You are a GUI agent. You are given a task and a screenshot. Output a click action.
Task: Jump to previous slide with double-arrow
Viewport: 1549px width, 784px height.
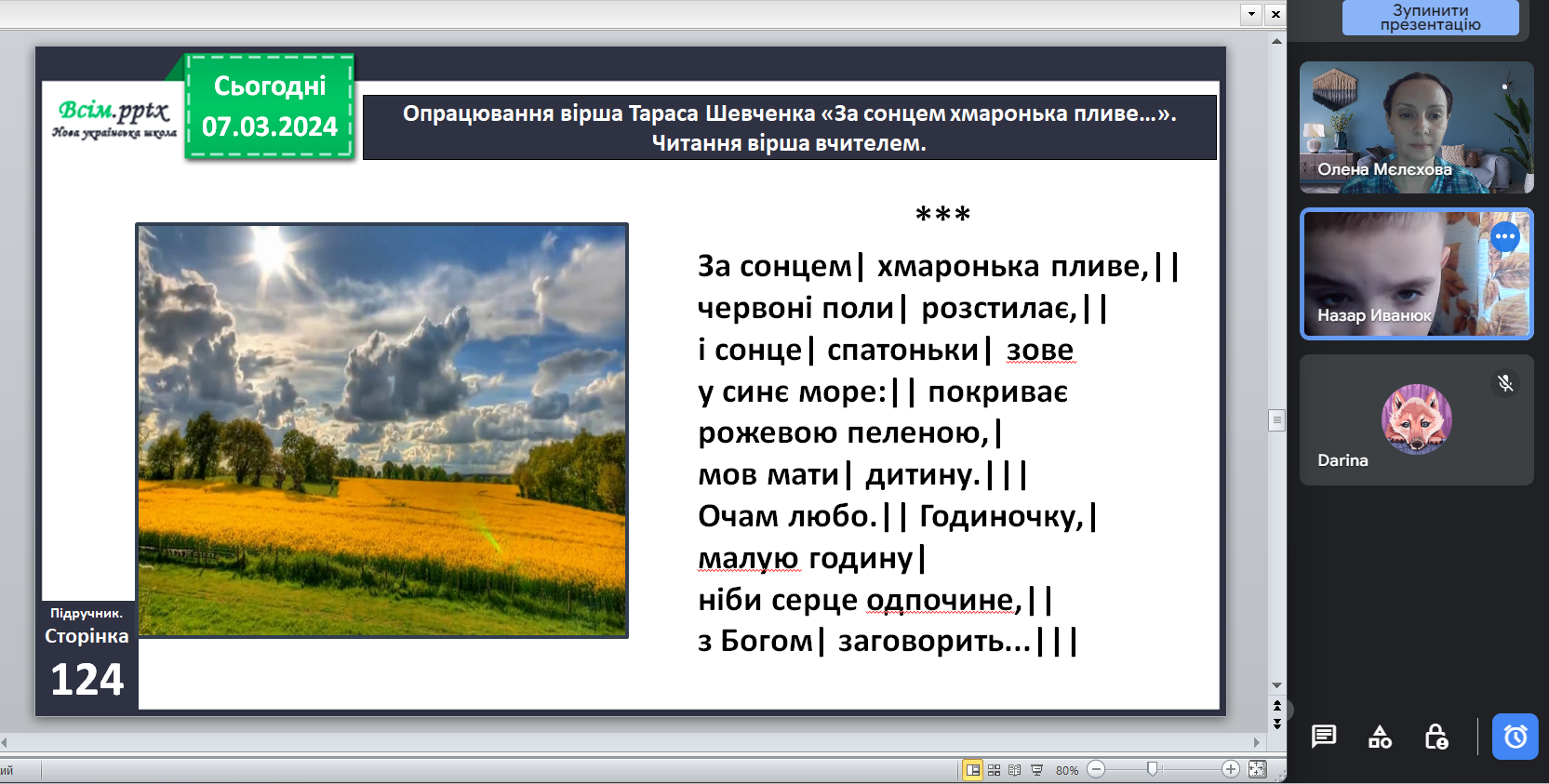point(1277,706)
